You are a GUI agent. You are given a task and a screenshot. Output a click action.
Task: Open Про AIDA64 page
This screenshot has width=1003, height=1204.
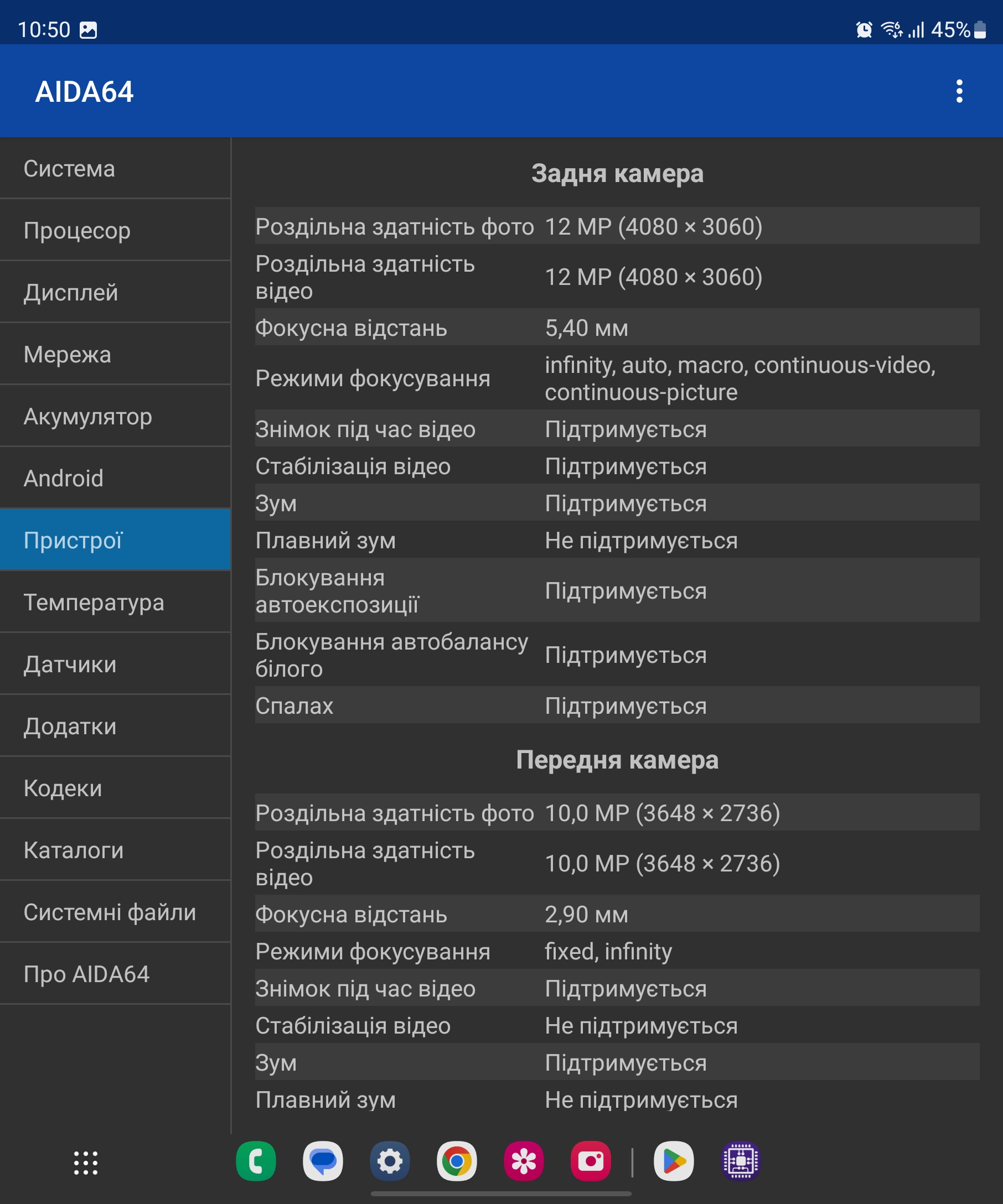[x=115, y=973]
